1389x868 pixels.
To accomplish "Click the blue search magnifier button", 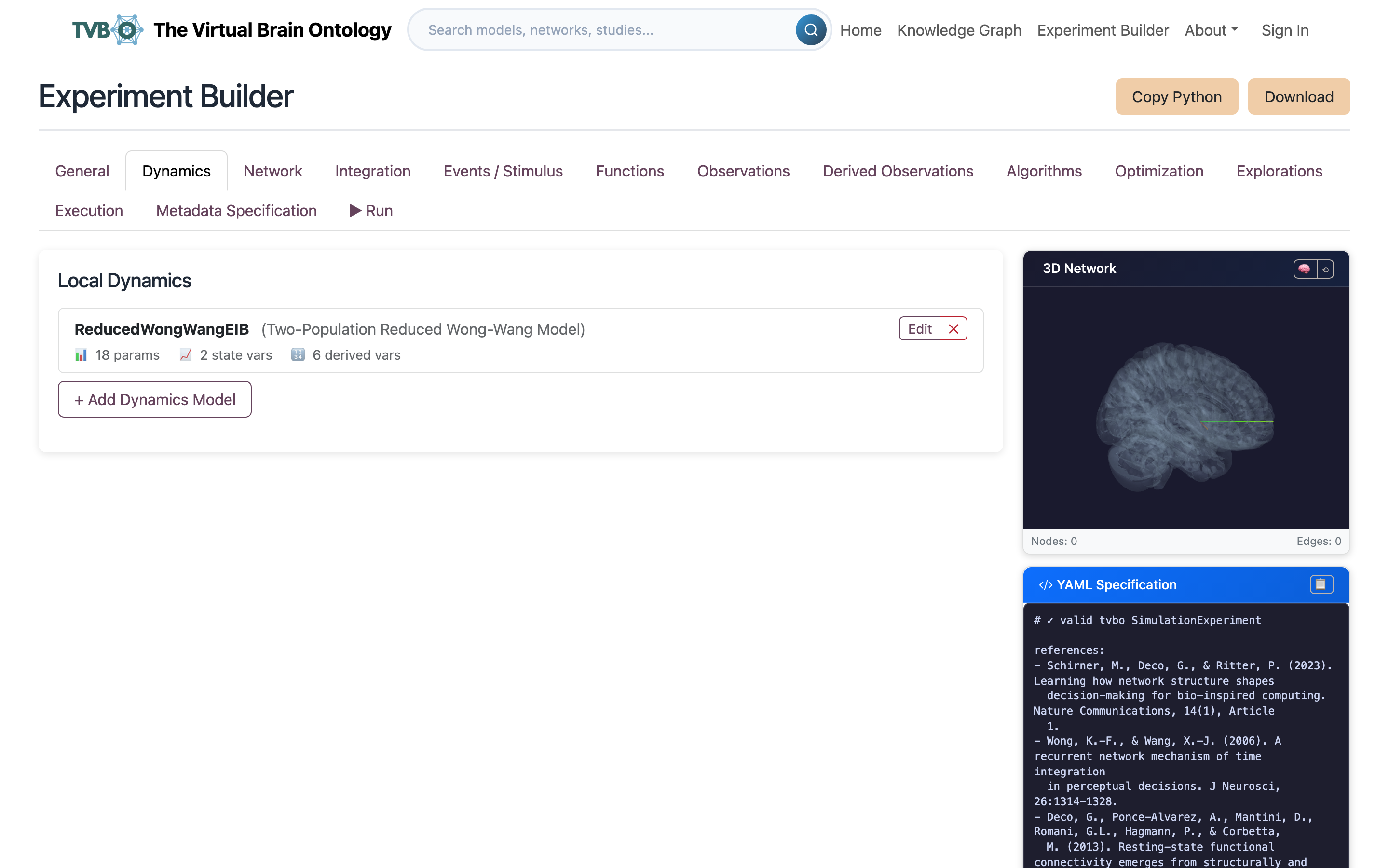I will click(810, 30).
